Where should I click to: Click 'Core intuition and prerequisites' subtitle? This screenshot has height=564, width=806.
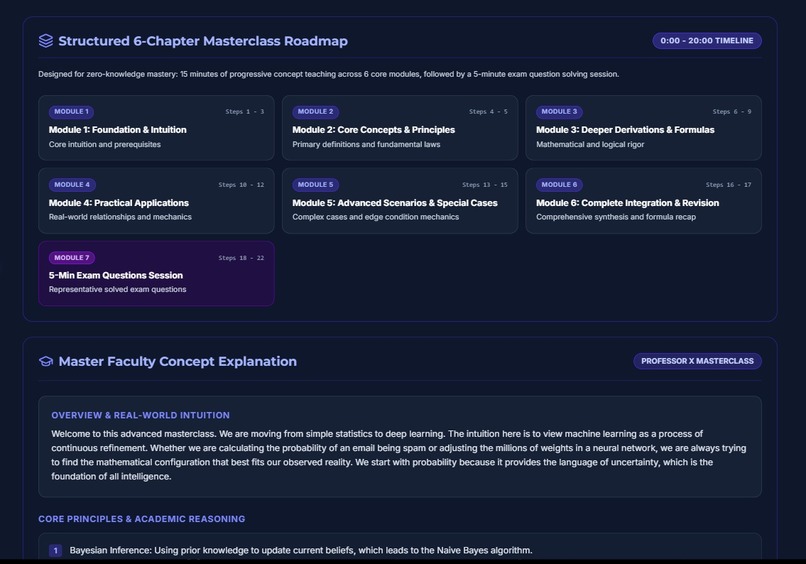click(105, 144)
